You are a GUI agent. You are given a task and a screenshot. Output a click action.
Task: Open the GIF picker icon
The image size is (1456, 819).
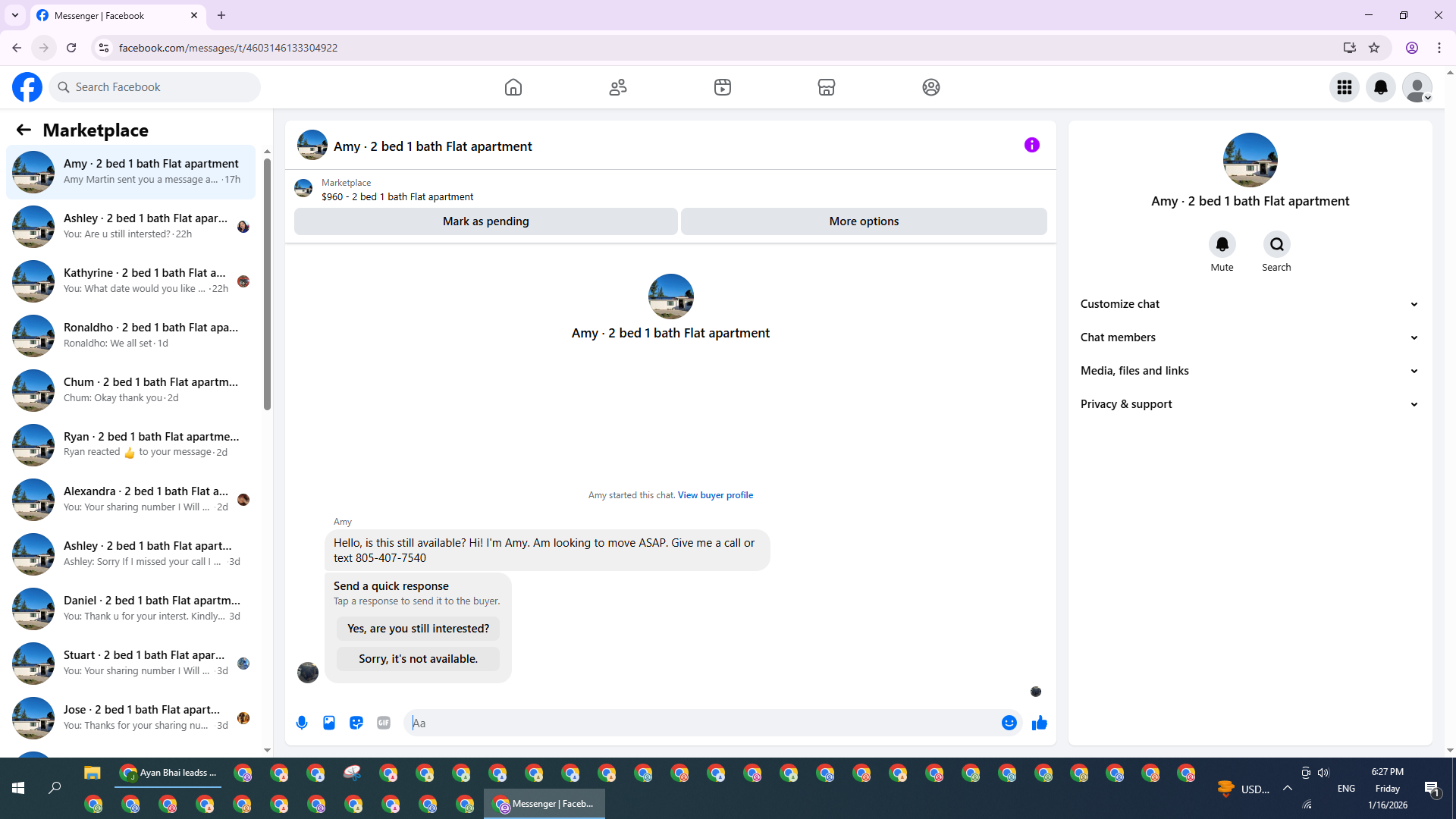pyautogui.click(x=384, y=723)
